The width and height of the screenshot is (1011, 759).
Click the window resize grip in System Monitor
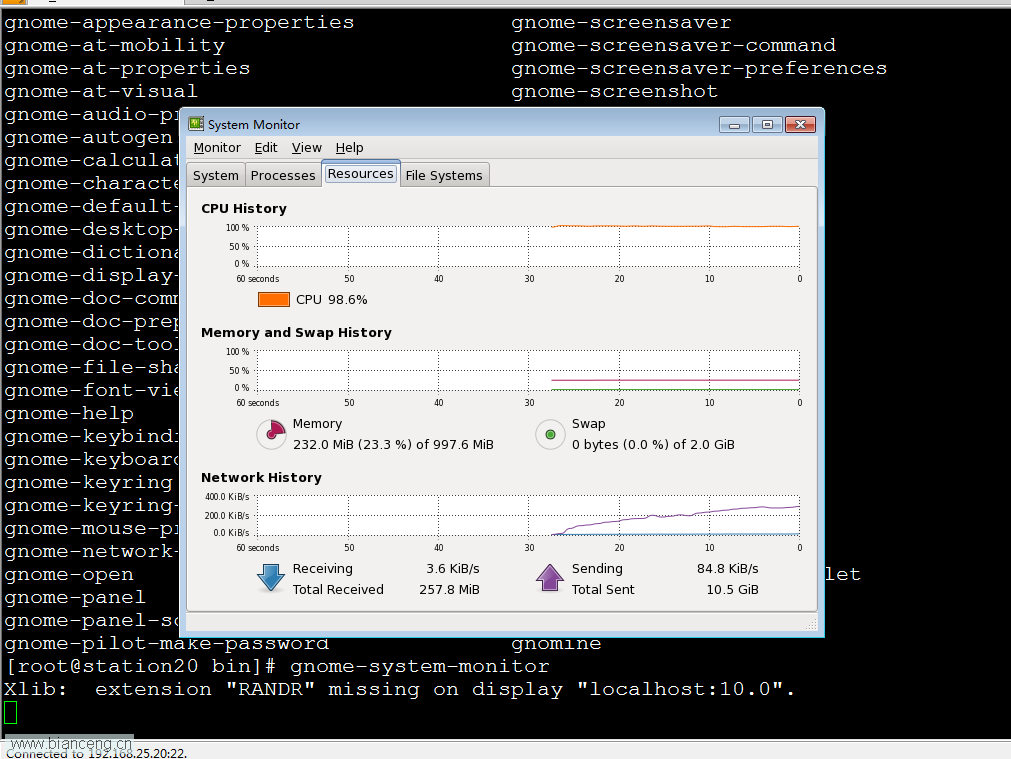[811, 624]
